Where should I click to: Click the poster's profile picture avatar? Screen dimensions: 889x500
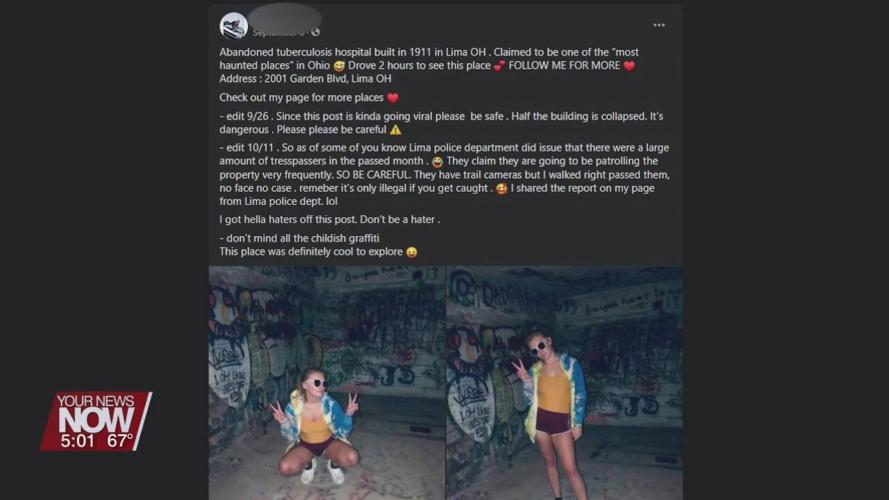click(234, 25)
